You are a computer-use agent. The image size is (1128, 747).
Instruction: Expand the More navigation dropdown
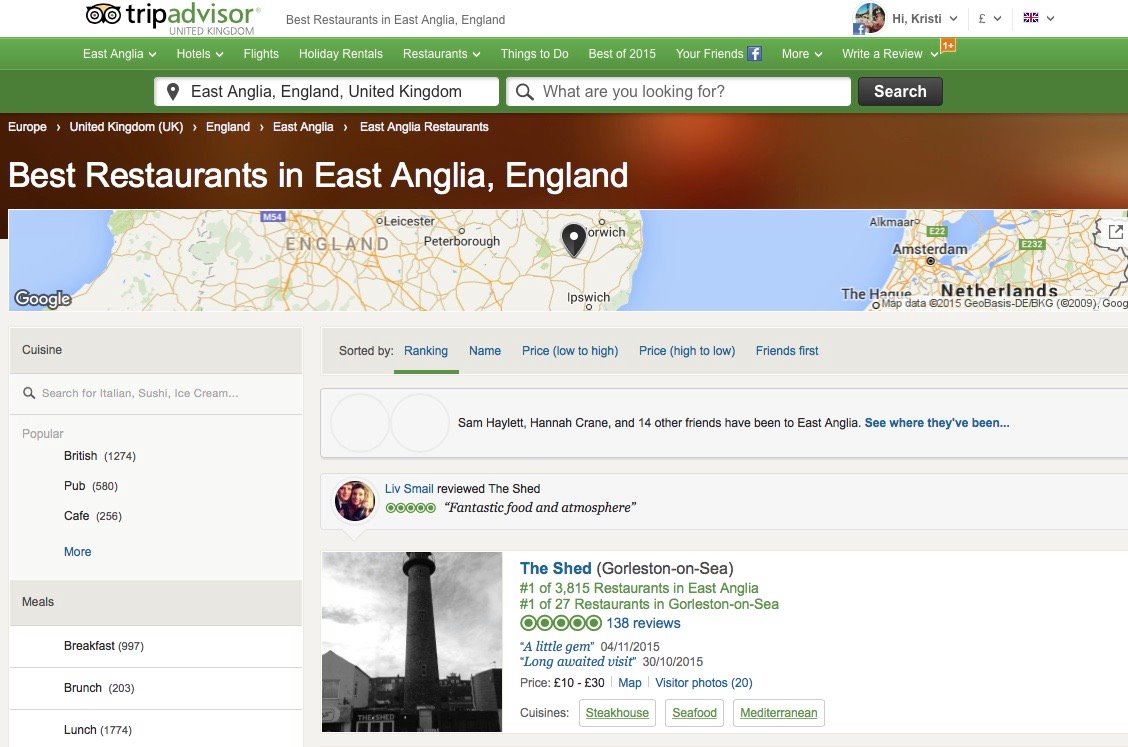coord(802,54)
